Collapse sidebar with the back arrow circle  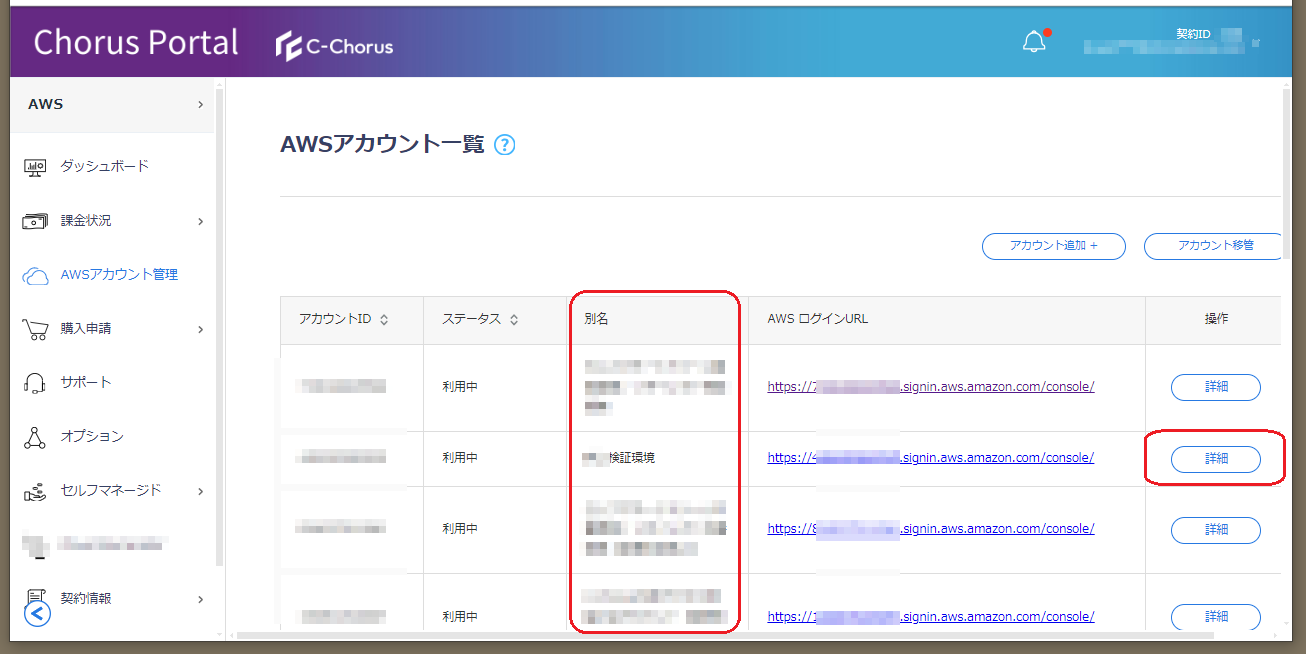[37, 613]
